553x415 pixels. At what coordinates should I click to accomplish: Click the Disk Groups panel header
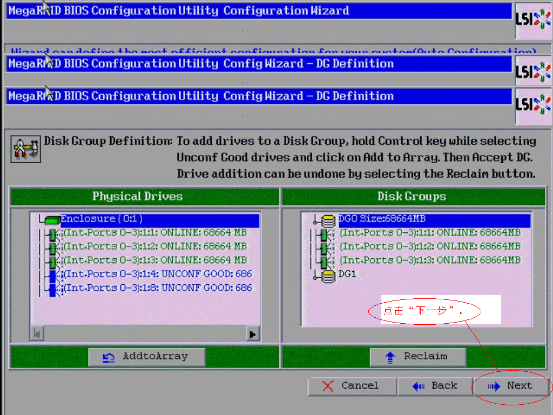pos(413,196)
